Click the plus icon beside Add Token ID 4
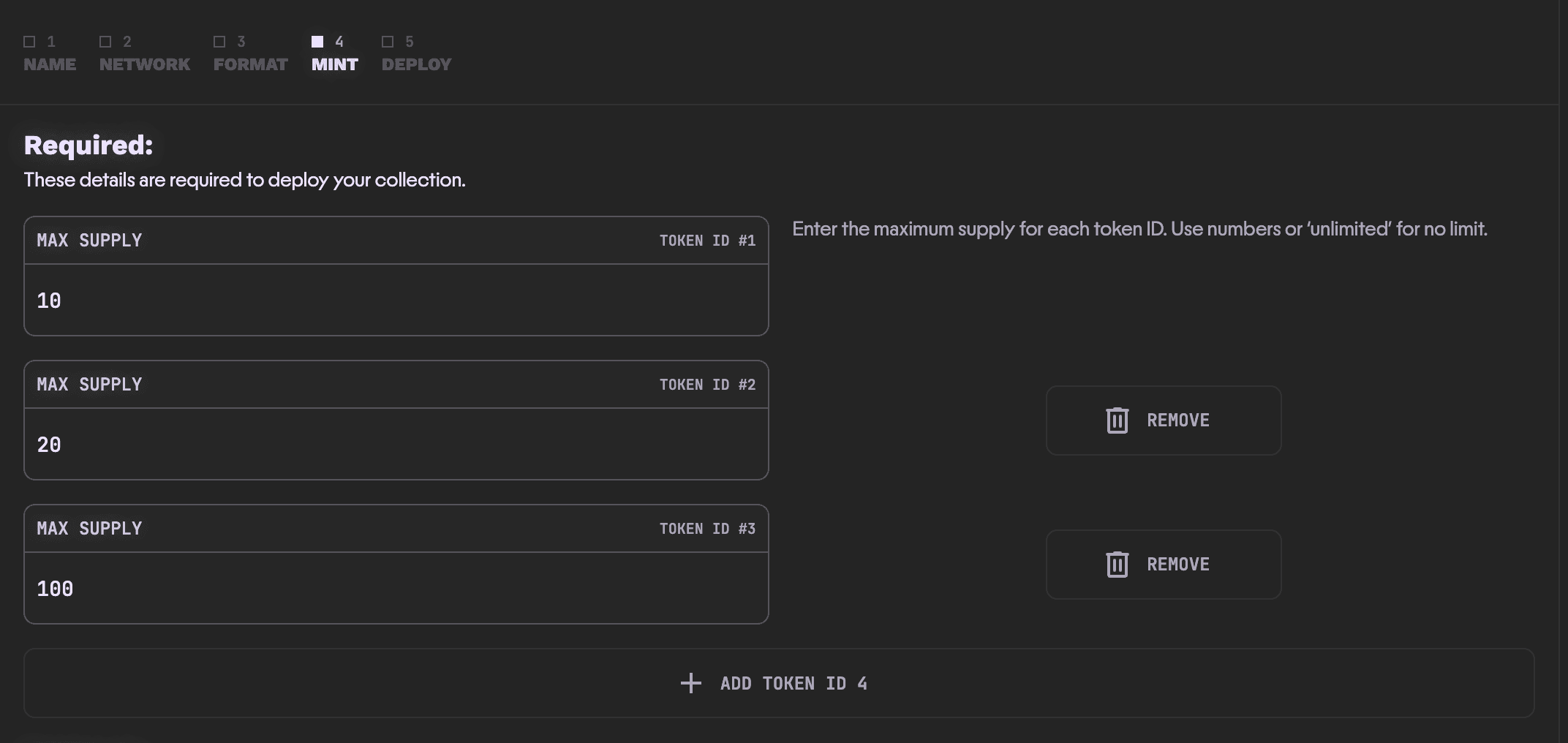Viewport: 1568px width, 743px height. 690,684
